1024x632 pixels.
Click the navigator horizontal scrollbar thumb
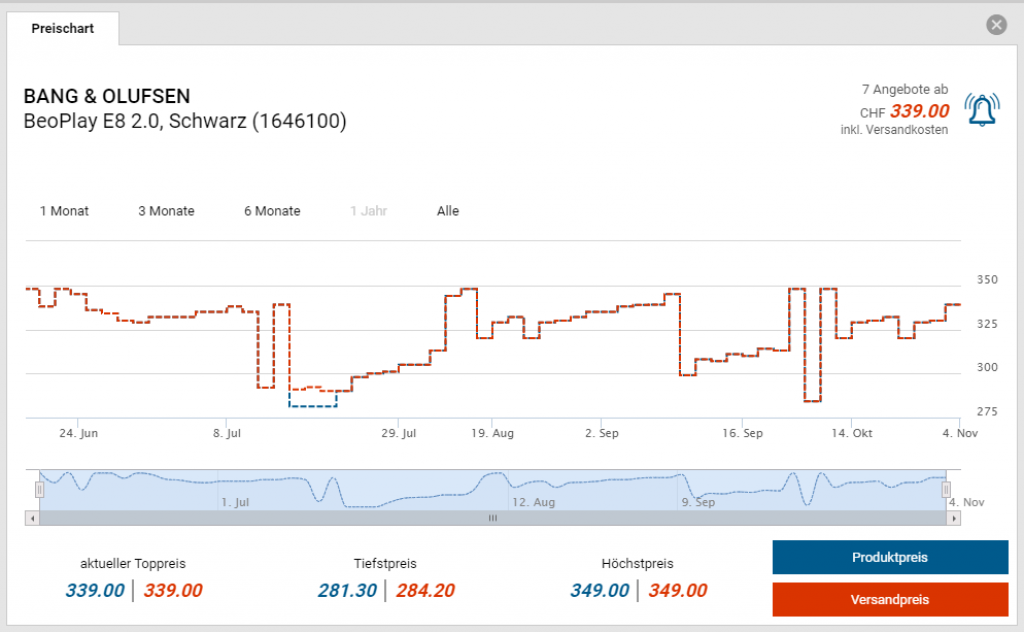(493, 518)
